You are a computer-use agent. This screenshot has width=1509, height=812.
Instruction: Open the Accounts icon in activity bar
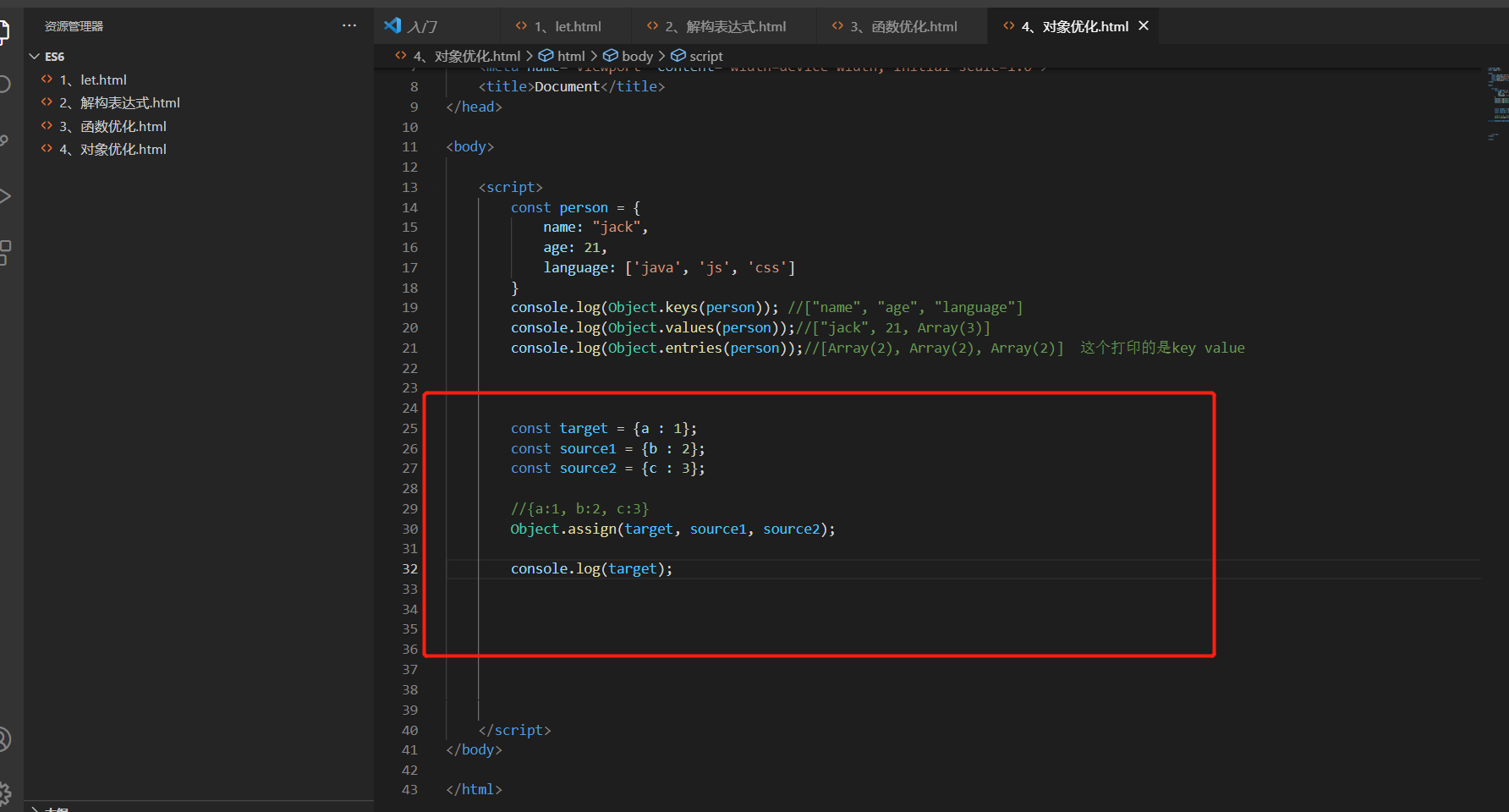pos(3,739)
